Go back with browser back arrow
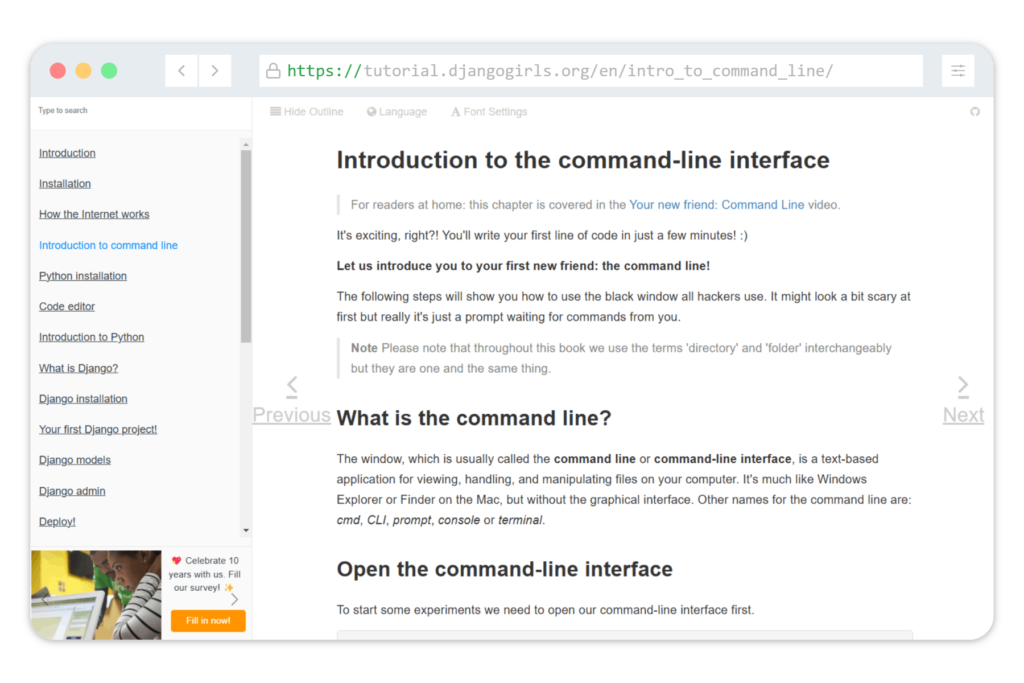The width and height of the screenshot is (1024, 683). [x=182, y=71]
